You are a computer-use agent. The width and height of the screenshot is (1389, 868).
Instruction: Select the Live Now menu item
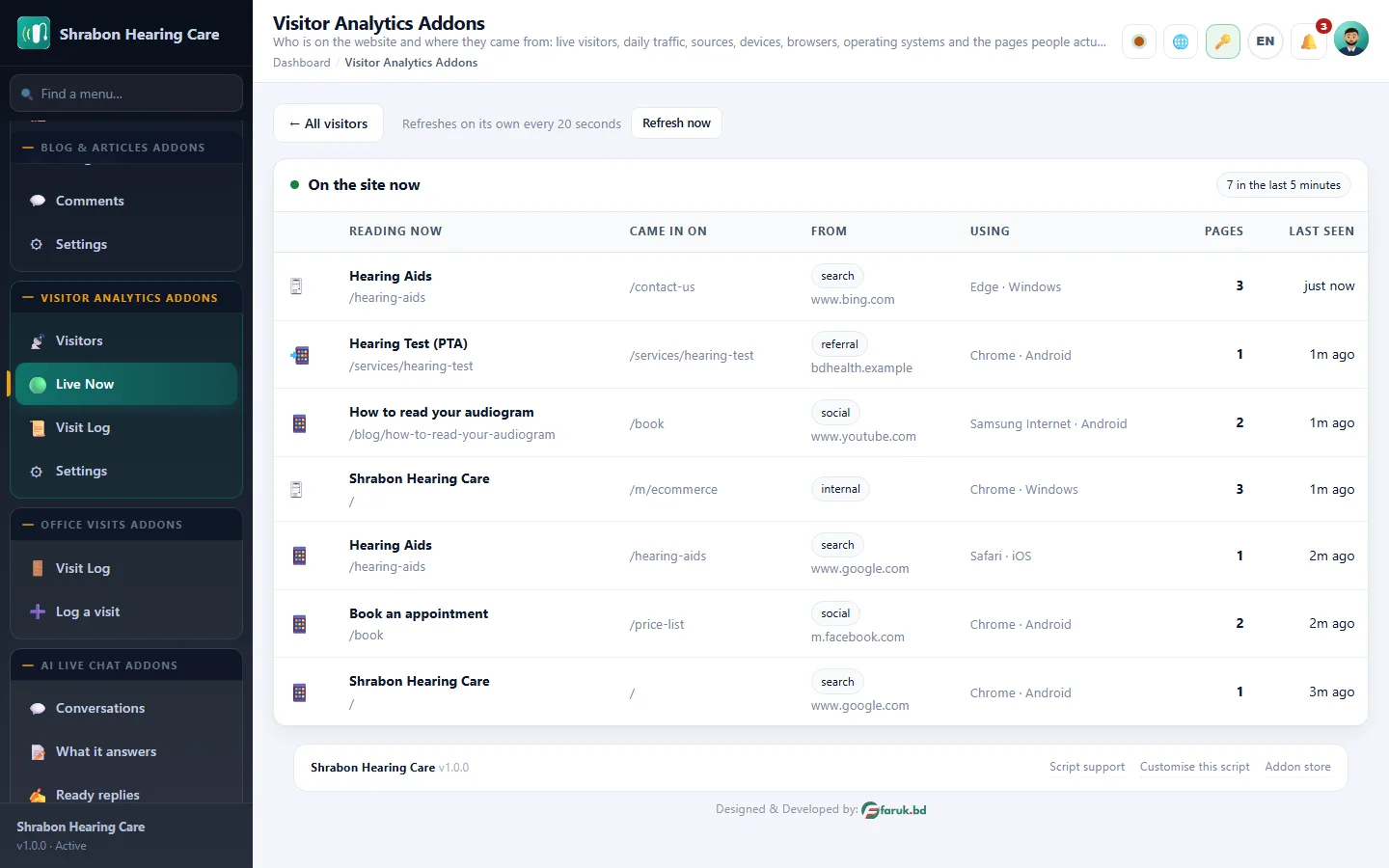coord(126,384)
